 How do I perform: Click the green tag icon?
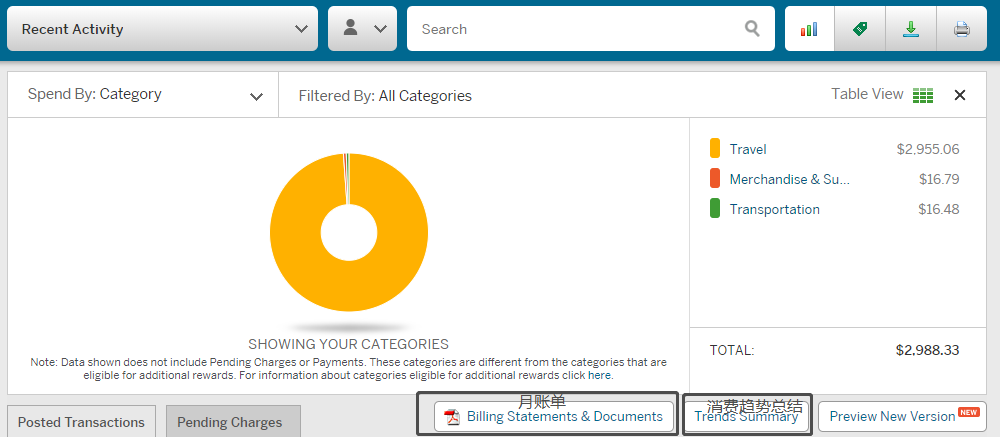point(860,29)
